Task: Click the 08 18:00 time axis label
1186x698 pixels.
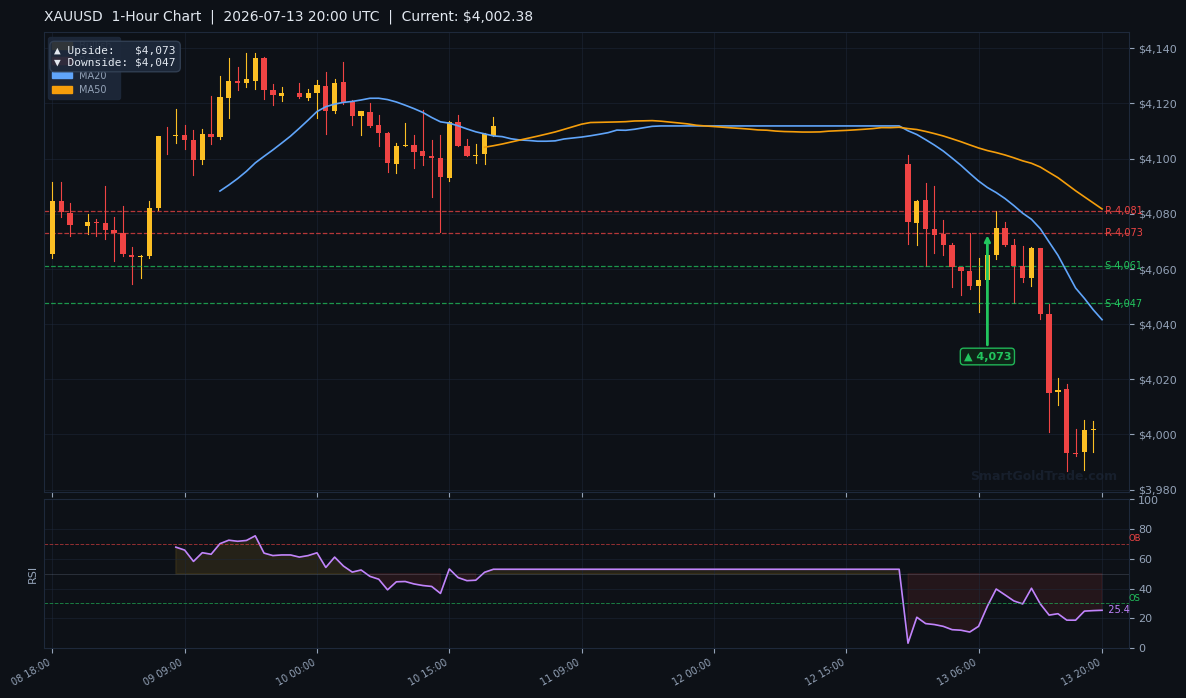Action: (32, 671)
